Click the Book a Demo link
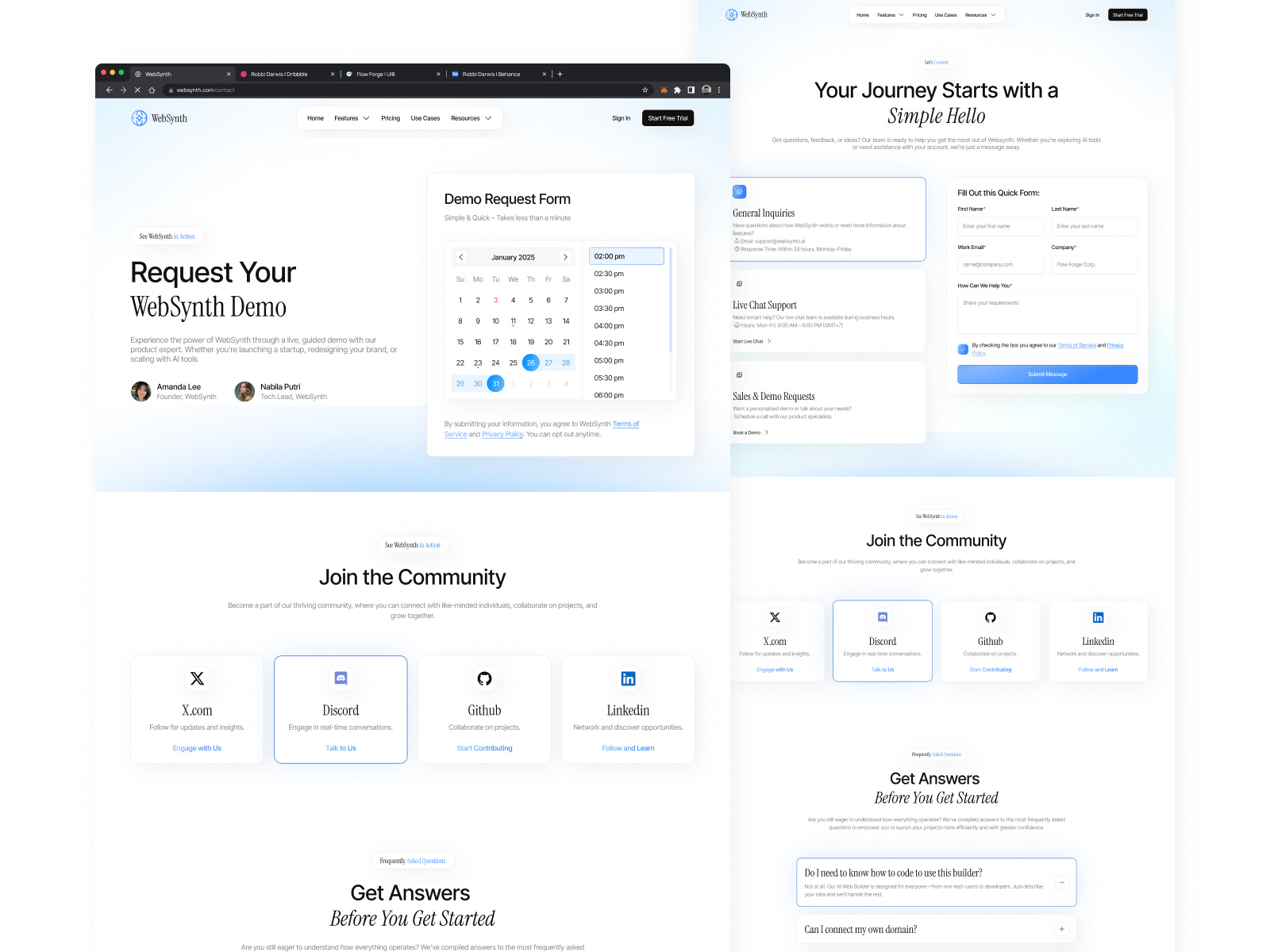This screenshot has height=952, width=1270. pyautogui.click(x=750, y=432)
